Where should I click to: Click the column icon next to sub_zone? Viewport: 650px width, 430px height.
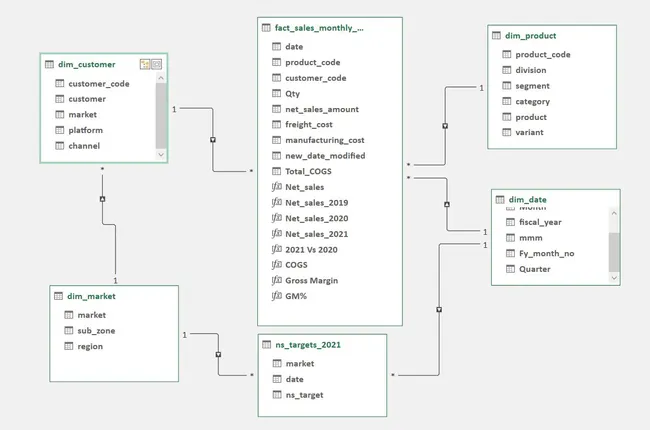tap(69, 330)
